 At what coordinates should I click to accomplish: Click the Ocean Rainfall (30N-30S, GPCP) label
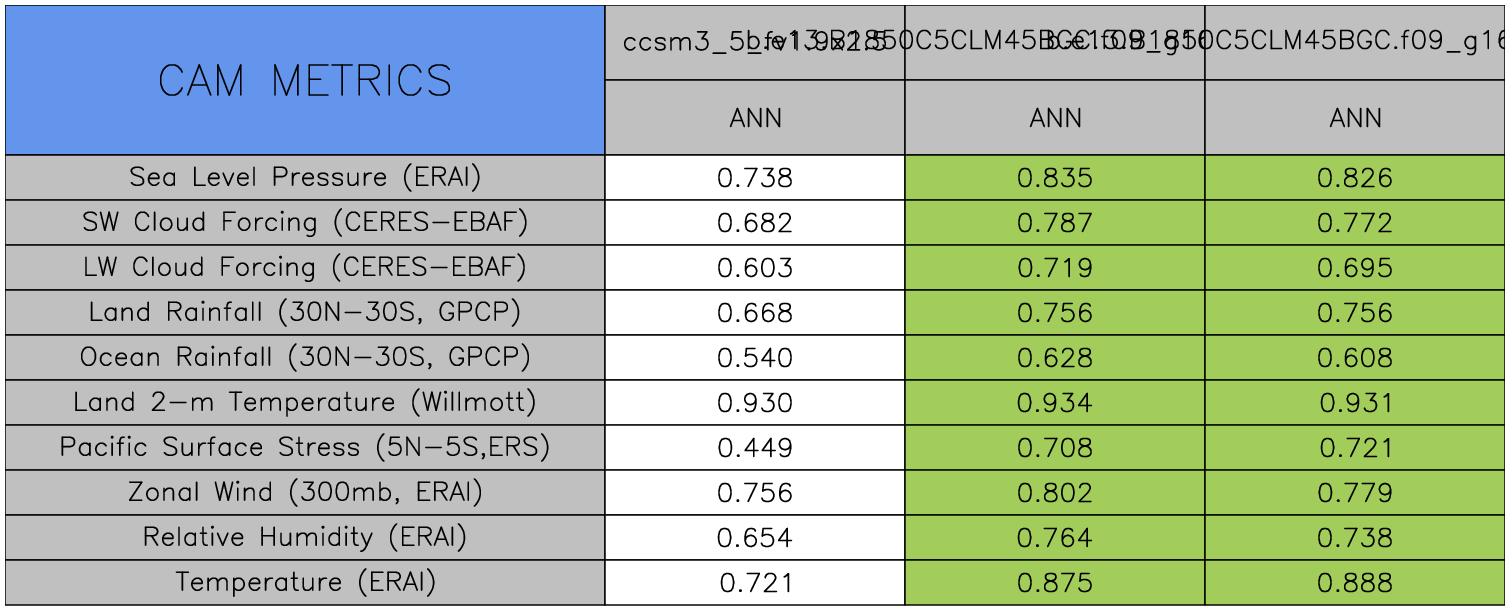click(305, 358)
